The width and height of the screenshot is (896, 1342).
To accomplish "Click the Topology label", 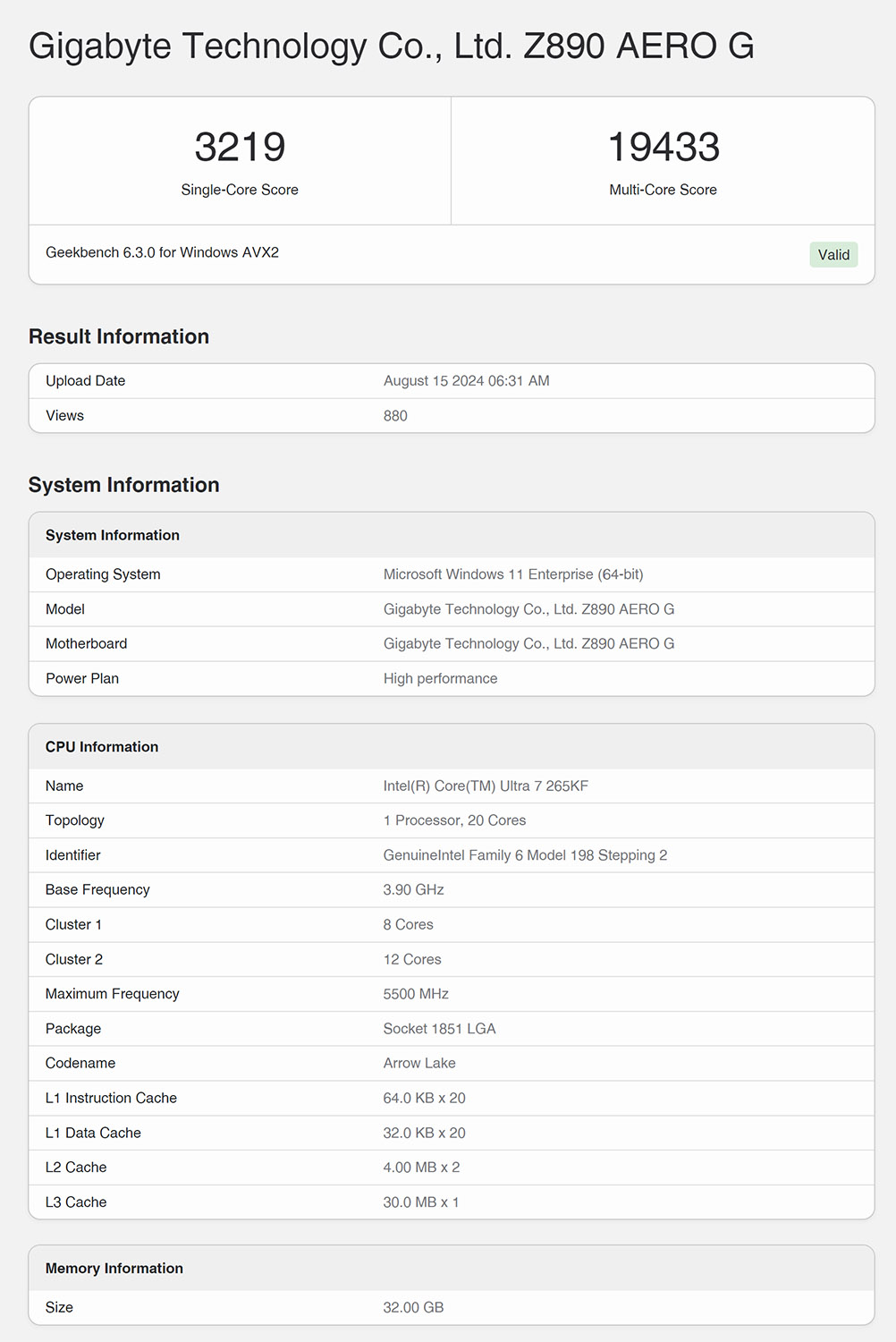I will point(75,820).
